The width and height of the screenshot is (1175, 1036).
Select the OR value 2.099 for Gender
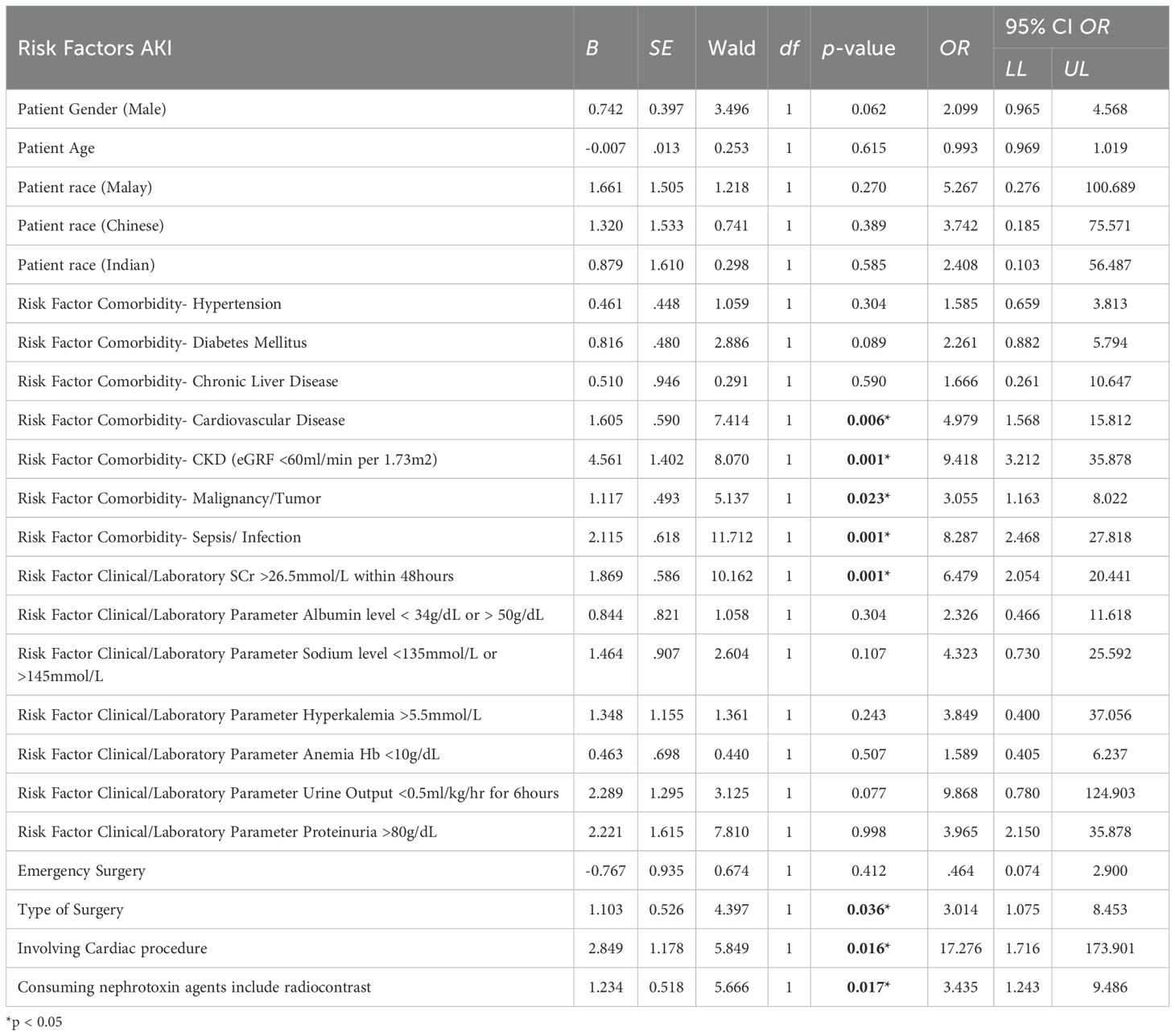pyautogui.click(x=960, y=109)
